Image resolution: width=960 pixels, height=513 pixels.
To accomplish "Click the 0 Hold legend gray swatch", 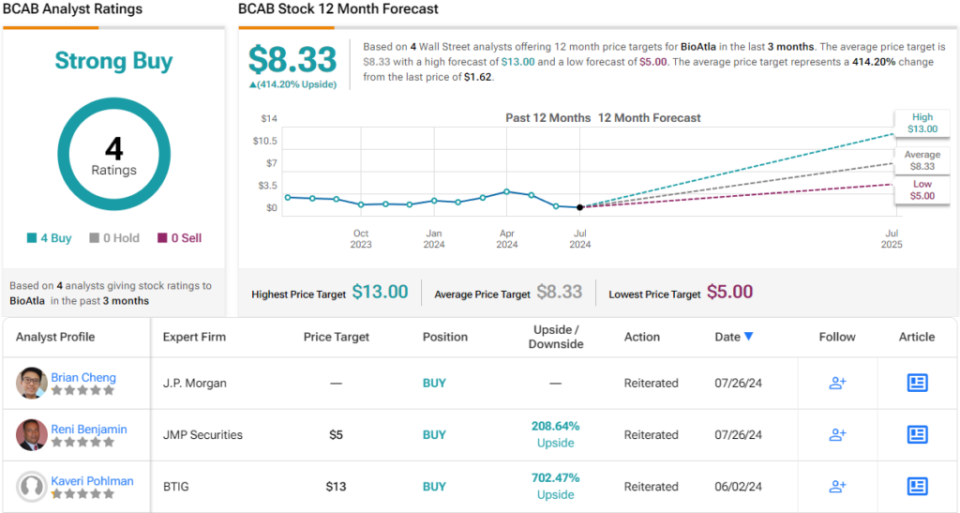I will point(94,238).
